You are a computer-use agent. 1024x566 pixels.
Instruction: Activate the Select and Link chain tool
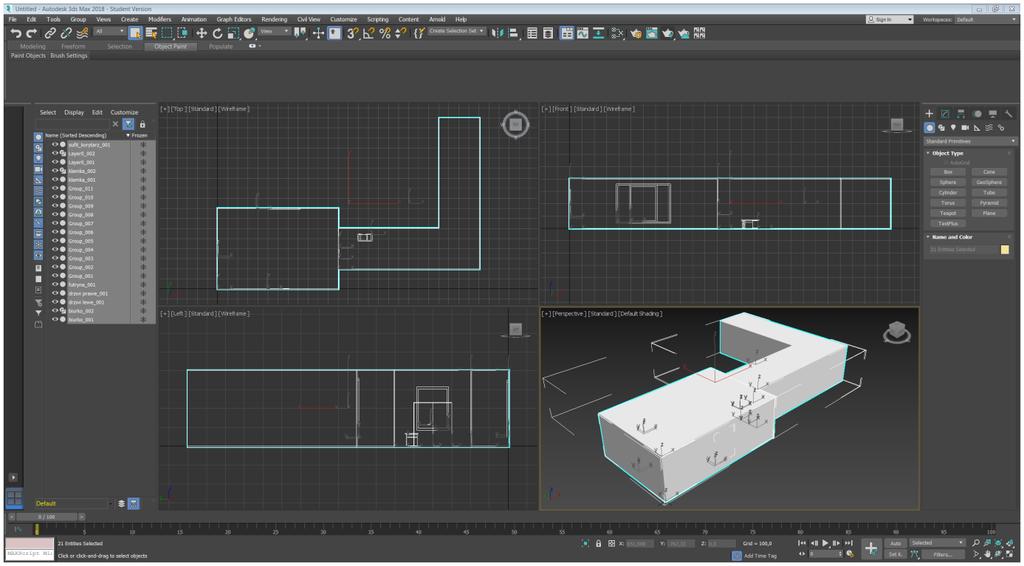[x=50, y=33]
